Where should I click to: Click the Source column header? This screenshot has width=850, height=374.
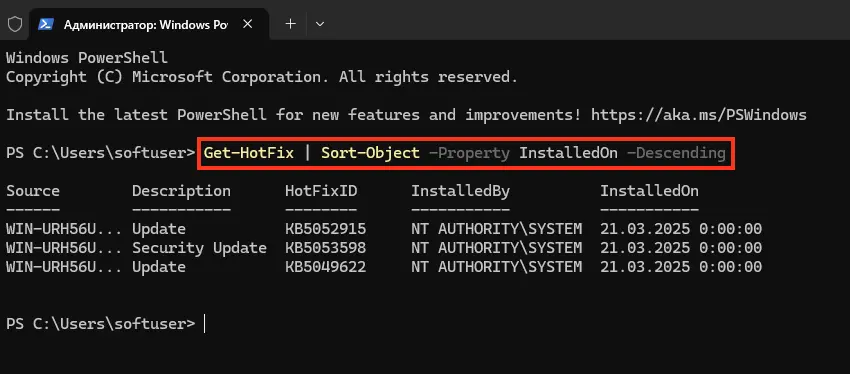pyautogui.click(x=33, y=191)
